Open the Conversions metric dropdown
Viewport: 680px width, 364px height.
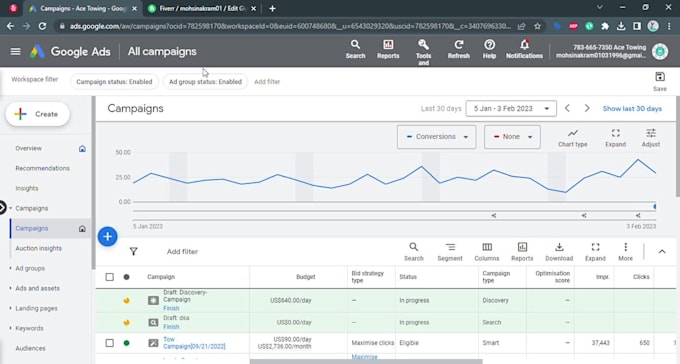point(436,137)
